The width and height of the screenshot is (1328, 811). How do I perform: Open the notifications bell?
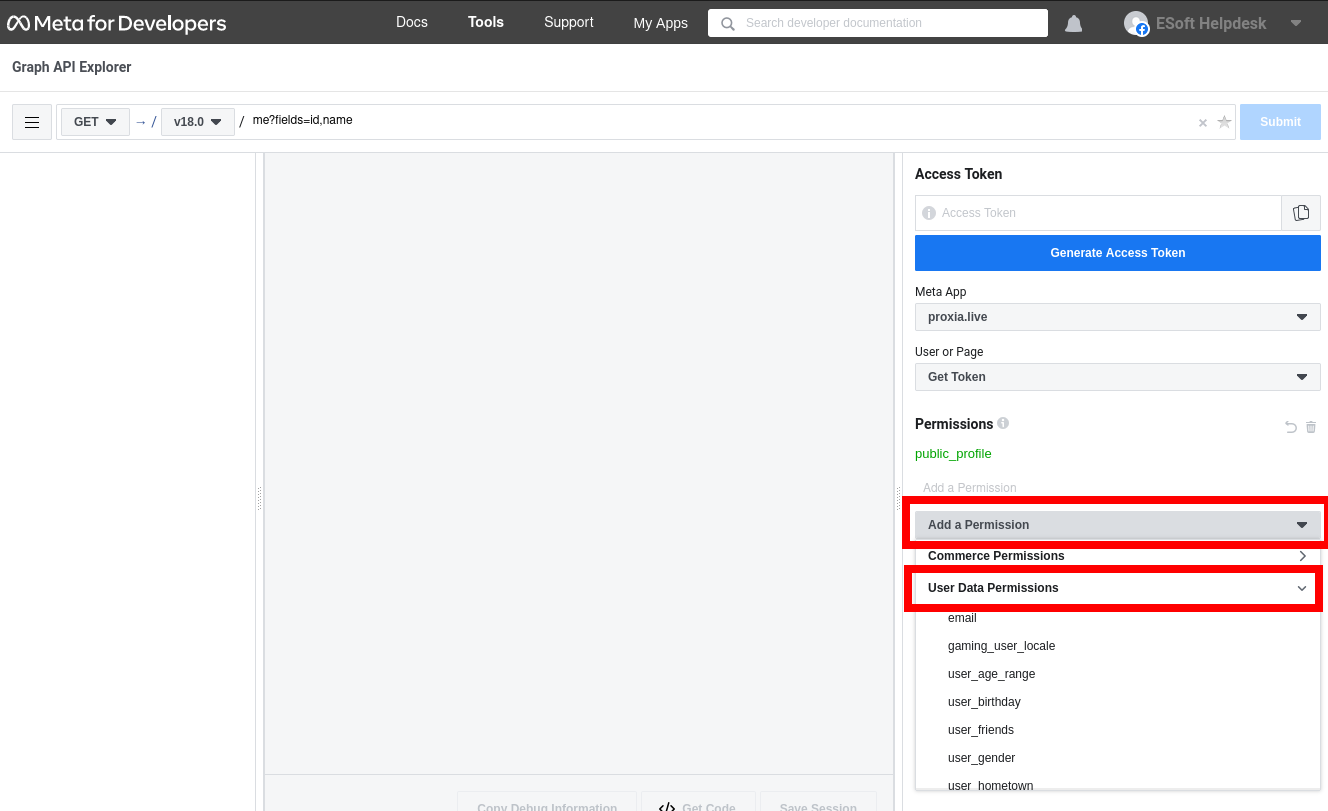click(1074, 23)
